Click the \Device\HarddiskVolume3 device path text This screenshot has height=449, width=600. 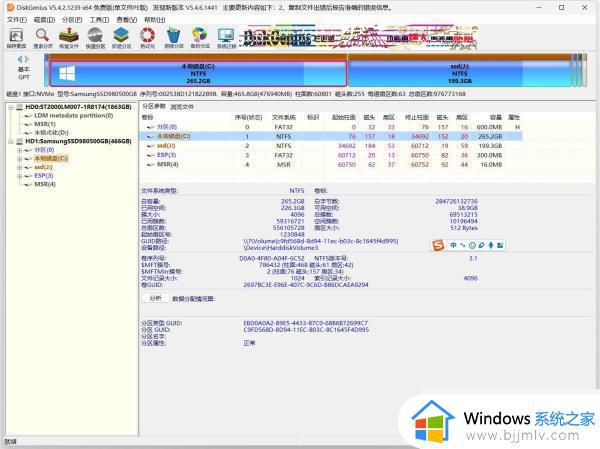tap(281, 248)
